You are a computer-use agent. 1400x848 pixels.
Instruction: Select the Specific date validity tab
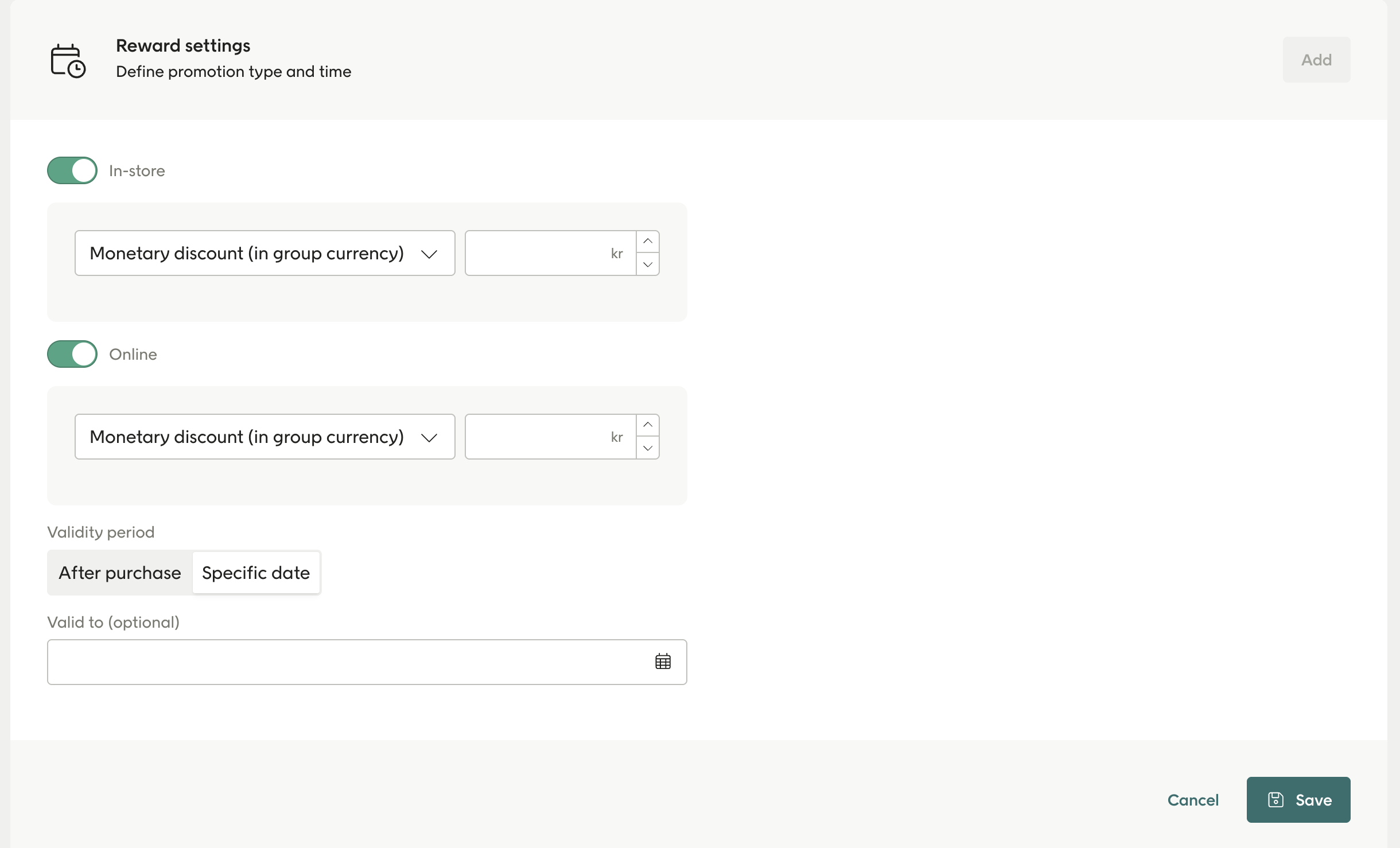pos(256,573)
